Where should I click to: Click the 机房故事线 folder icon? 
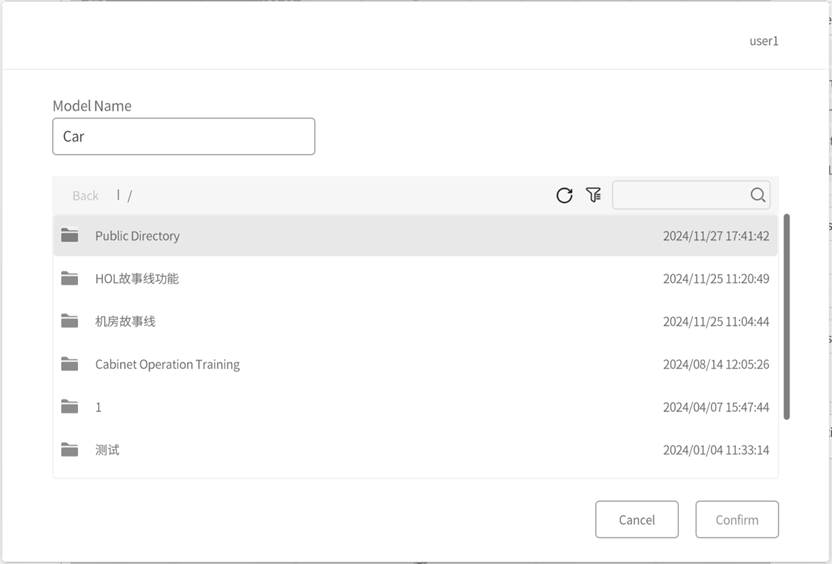pos(69,321)
